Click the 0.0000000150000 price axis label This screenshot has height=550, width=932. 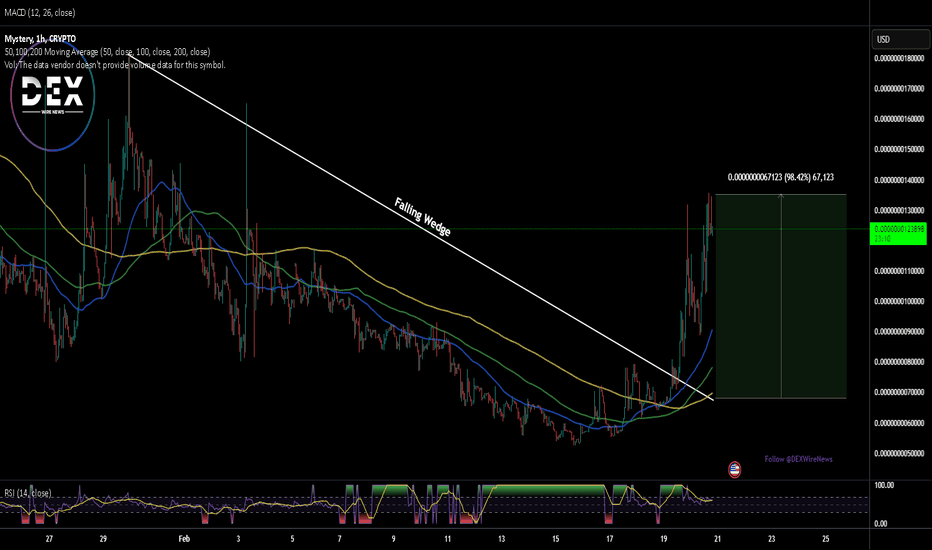[899, 149]
